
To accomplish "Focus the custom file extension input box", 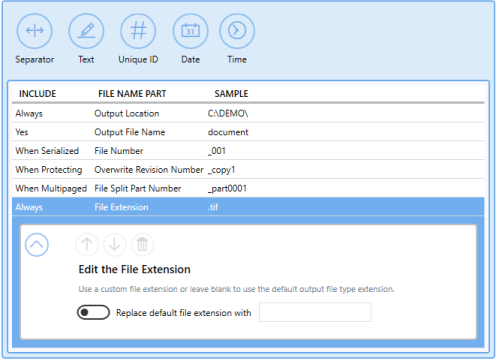I will tap(315, 312).
